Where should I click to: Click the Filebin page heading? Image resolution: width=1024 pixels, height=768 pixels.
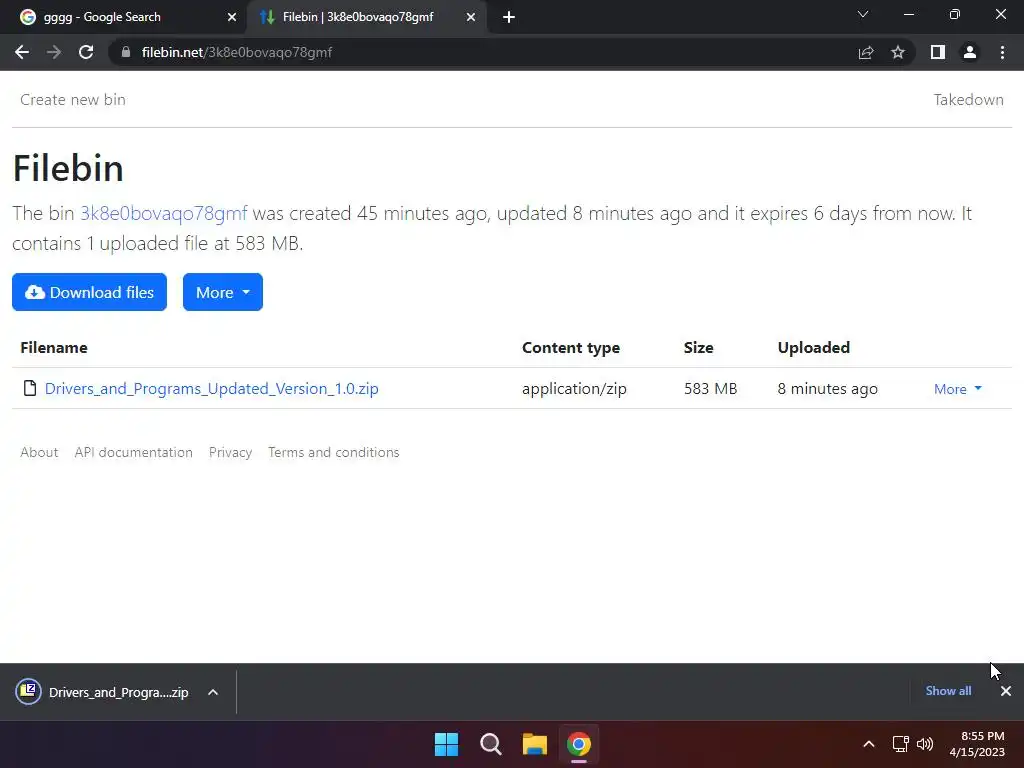(x=68, y=168)
